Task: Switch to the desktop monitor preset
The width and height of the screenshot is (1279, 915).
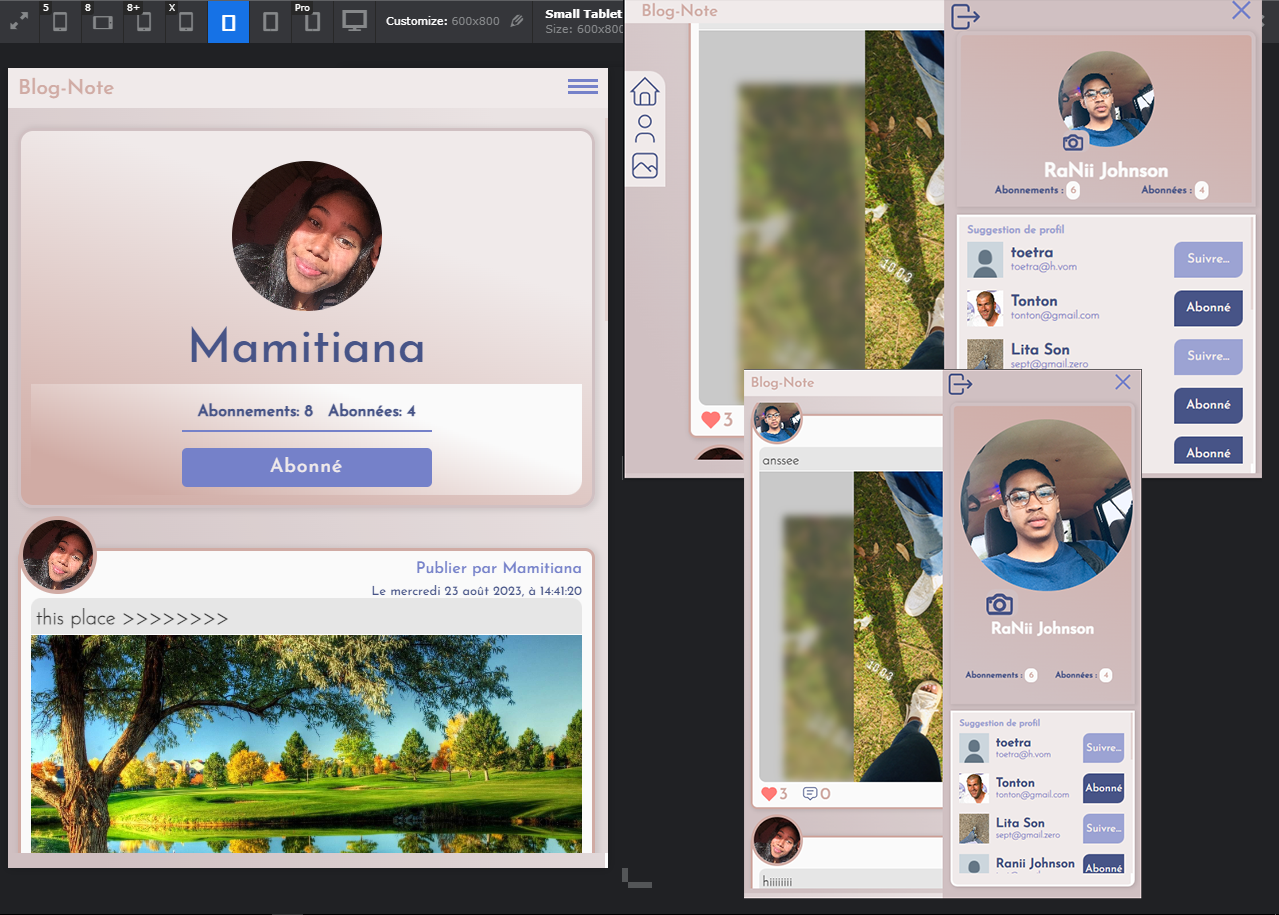Action: click(354, 21)
